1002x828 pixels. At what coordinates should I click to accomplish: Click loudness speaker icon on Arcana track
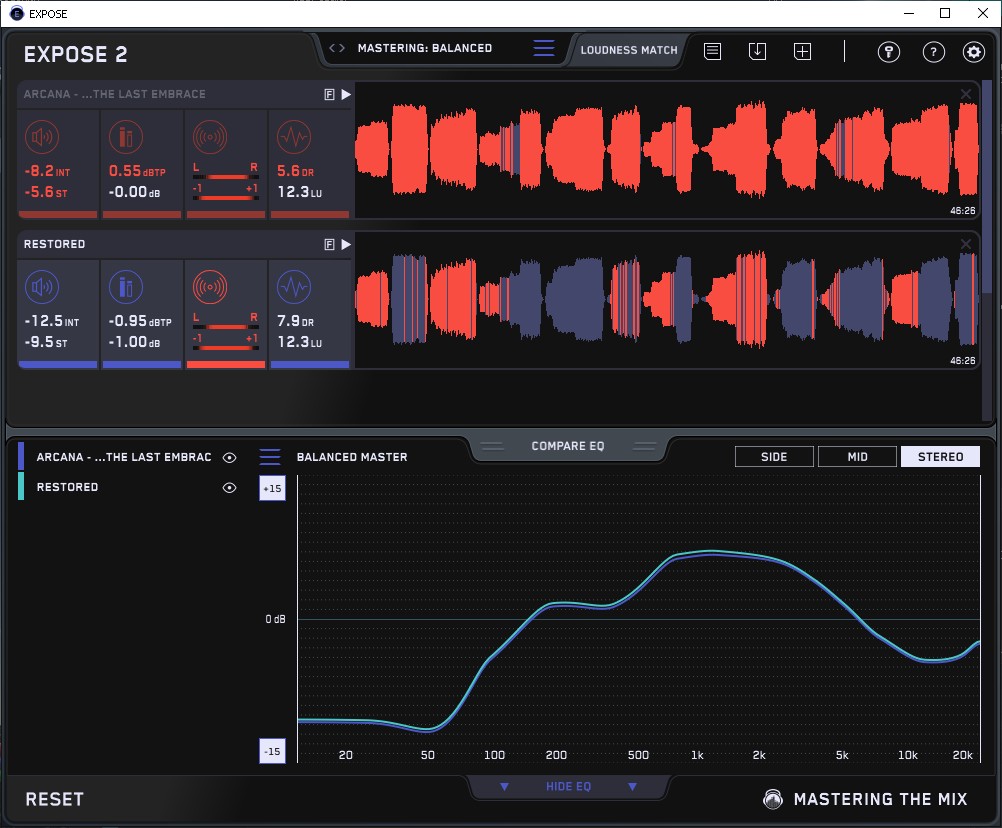(42, 137)
